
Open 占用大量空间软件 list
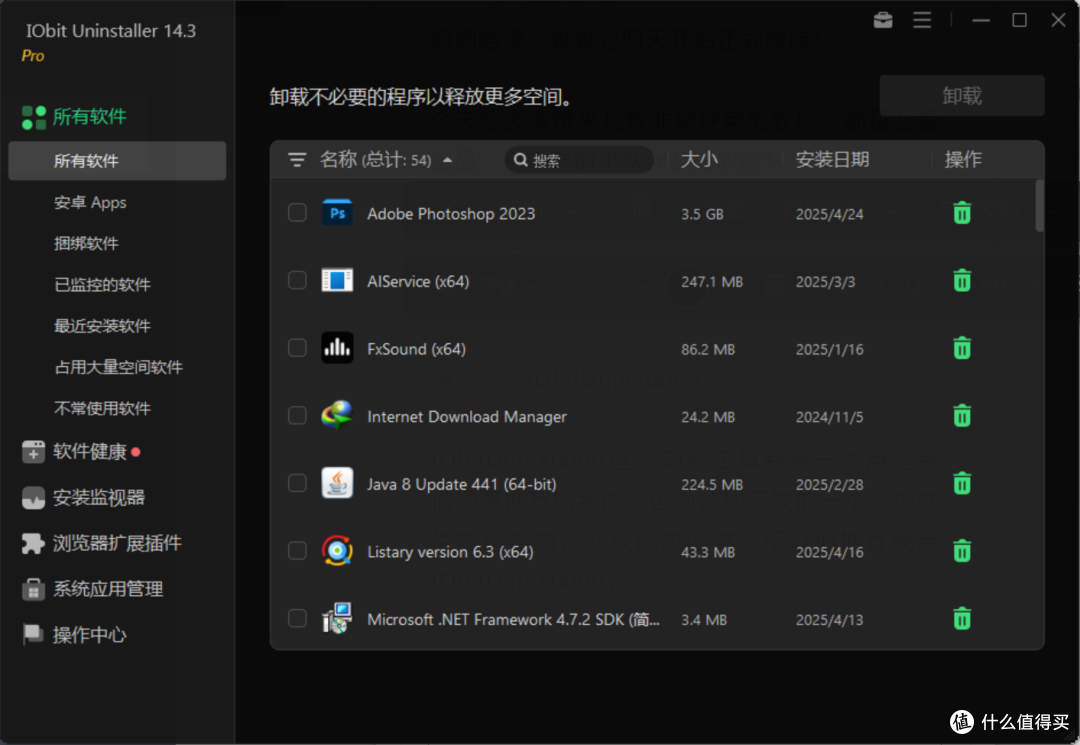pos(118,368)
